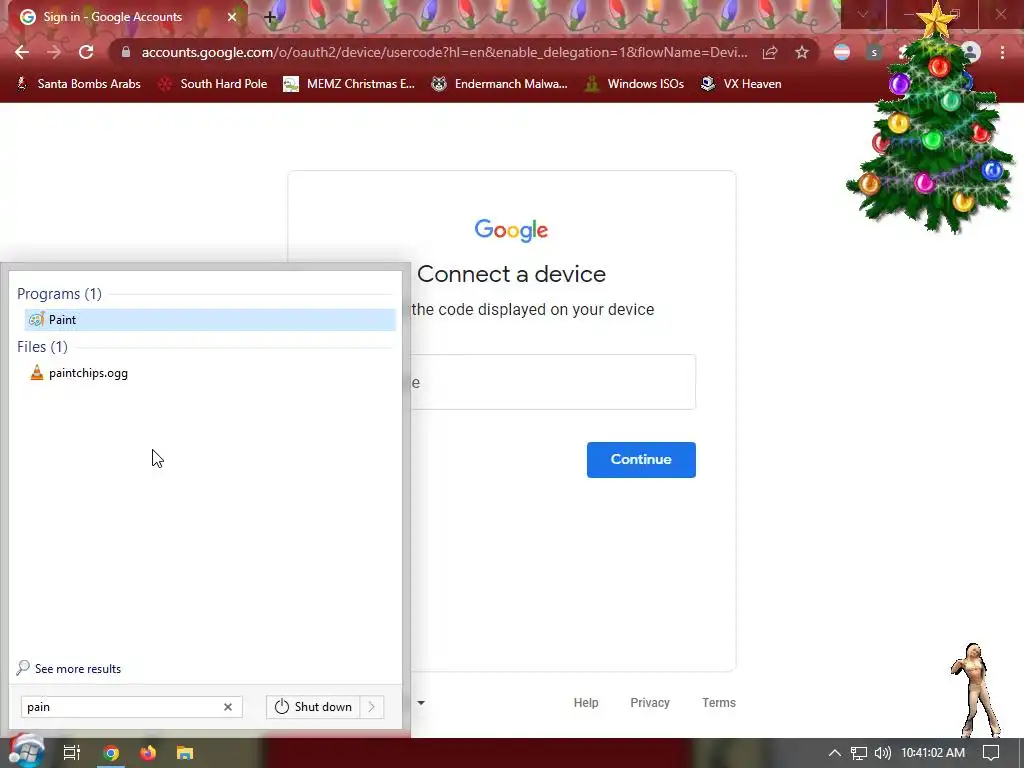
Task: Open the Help link
Action: click(586, 703)
